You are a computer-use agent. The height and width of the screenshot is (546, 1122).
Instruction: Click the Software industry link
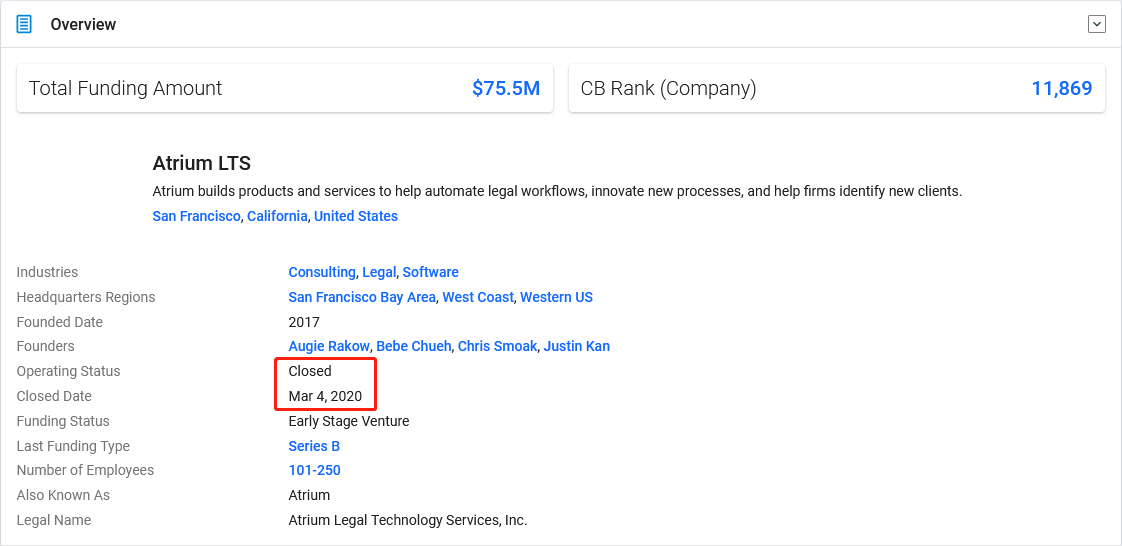[431, 272]
